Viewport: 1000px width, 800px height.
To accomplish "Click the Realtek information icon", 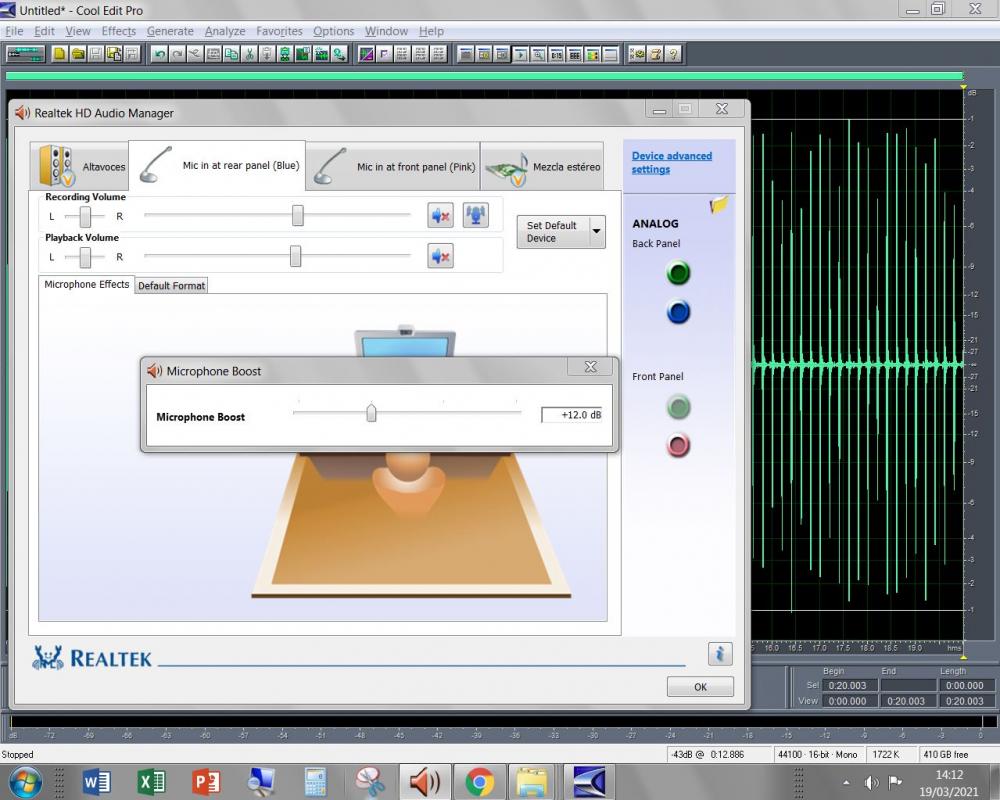I will tap(720, 654).
